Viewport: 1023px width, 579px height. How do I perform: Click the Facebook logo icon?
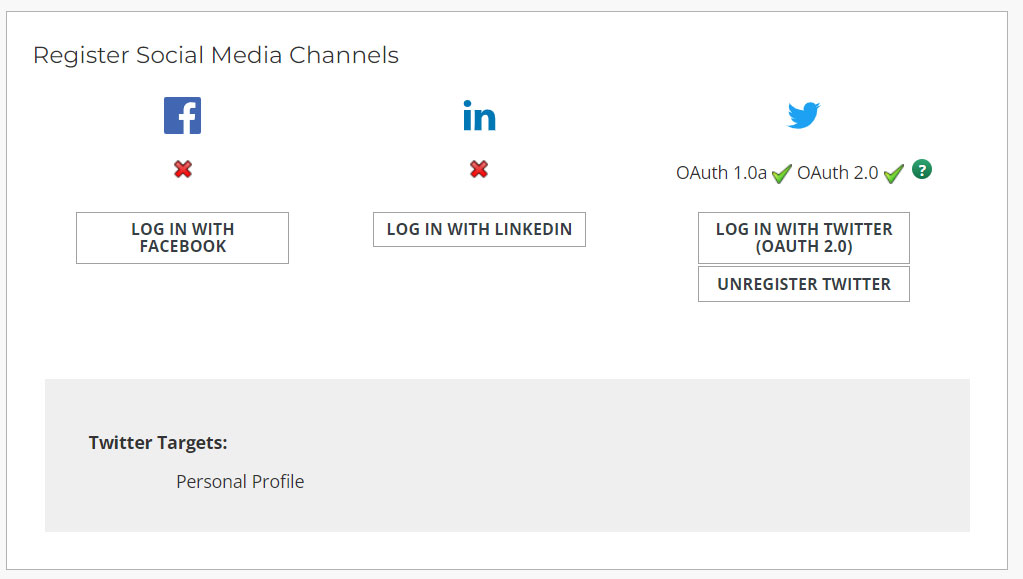[x=182, y=116]
